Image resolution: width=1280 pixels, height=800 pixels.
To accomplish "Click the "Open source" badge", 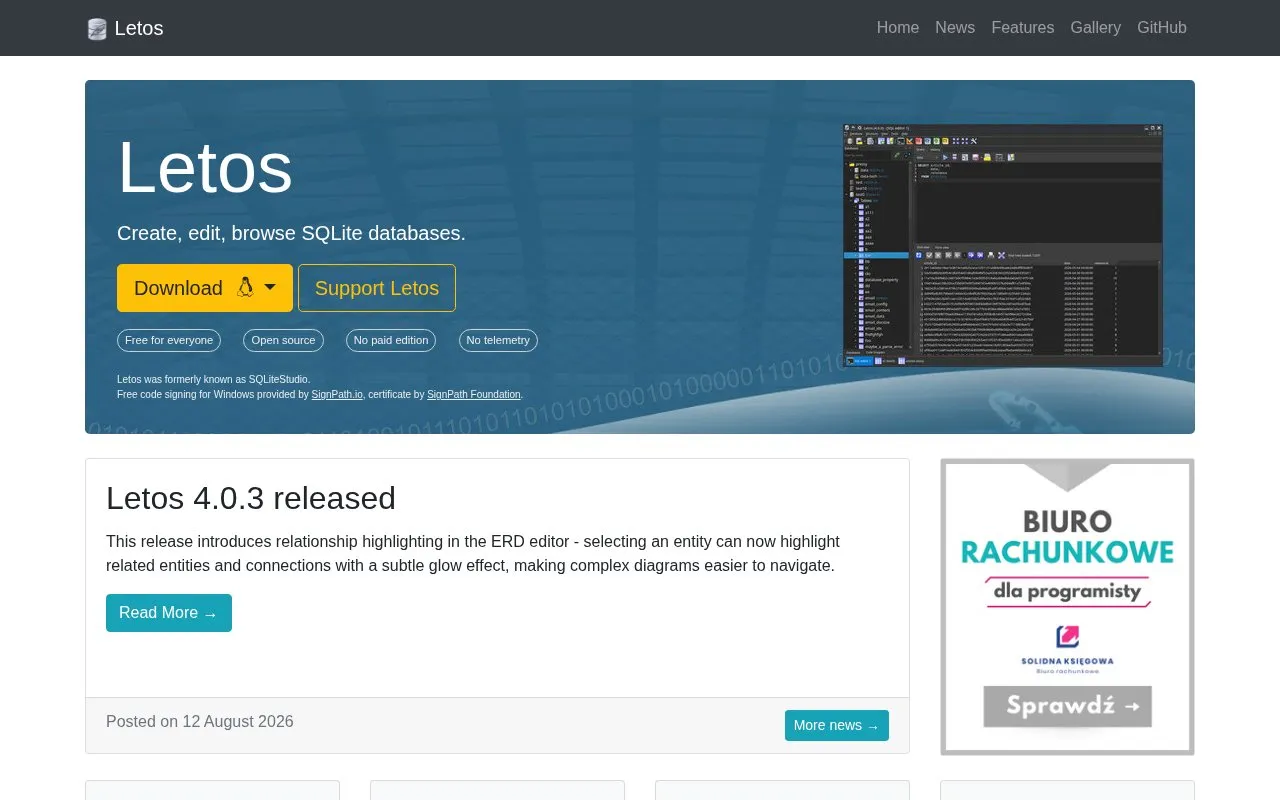I will [x=283, y=340].
